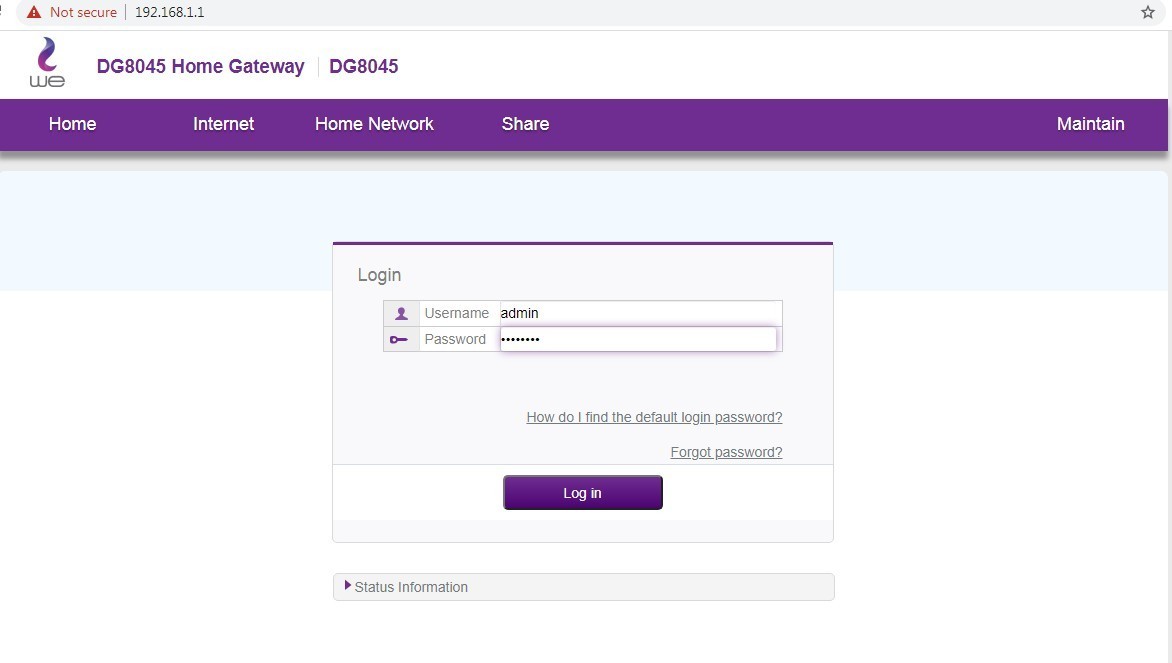Image resolution: width=1172 pixels, height=663 pixels.
Task: Bookmark this page with the star icon
Action: point(1147,12)
